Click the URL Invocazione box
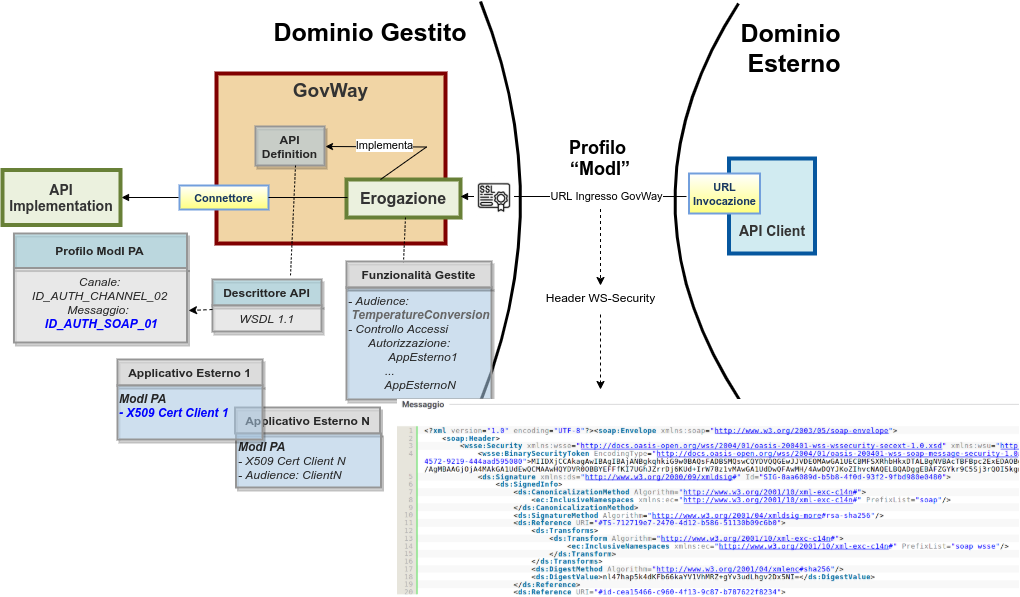The image size is (1020, 597). pos(724,194)
